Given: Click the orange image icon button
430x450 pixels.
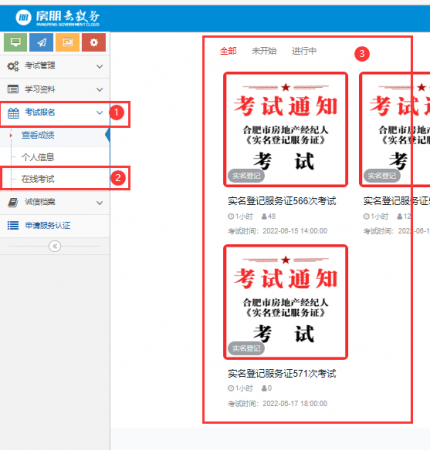Looking at the screenshot, I should (x=68, y=42).
